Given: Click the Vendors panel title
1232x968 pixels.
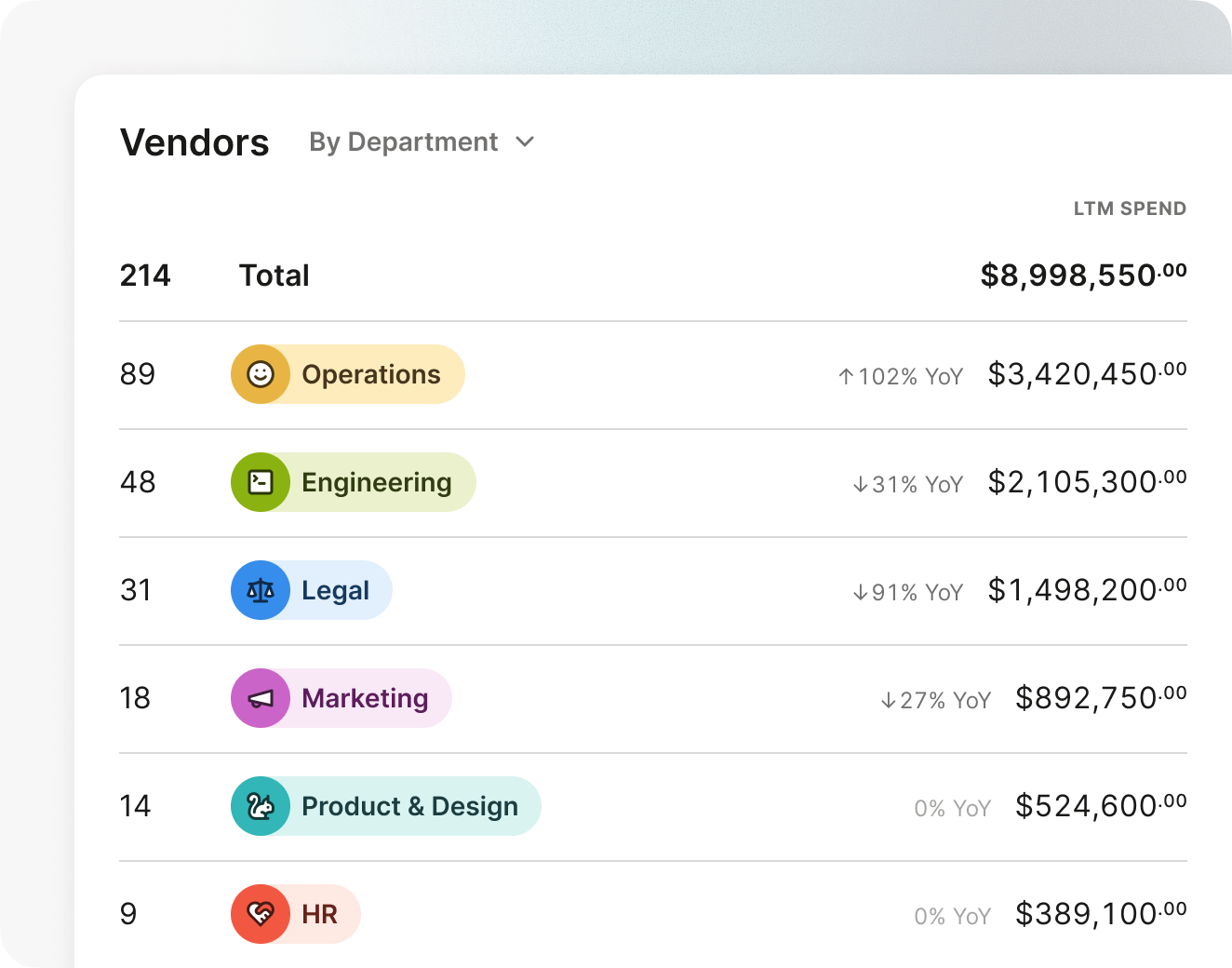Looking at the screenshot, I should 194,141.
